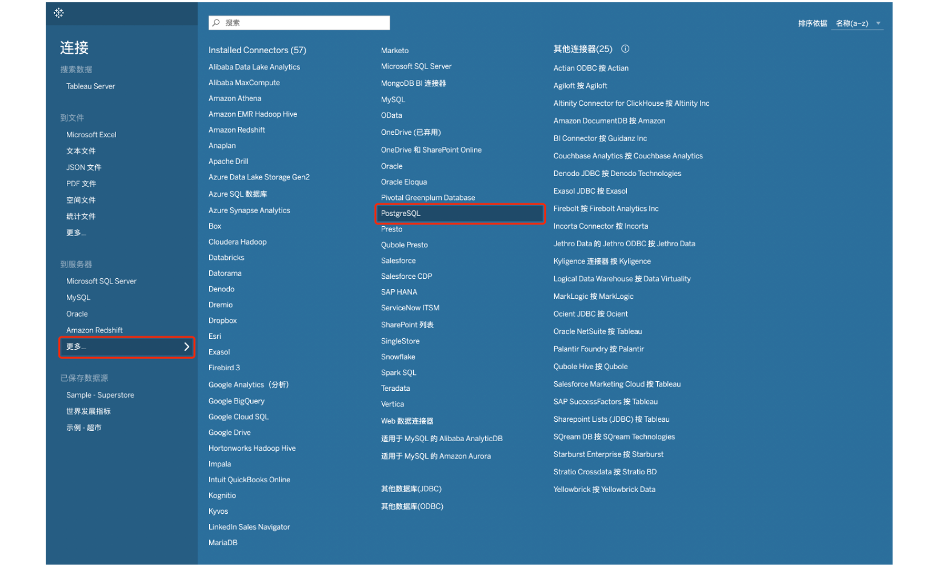The image size is (936, 568).
Task: Choose Snowflake from the connector list
Action: coord(398,357)
